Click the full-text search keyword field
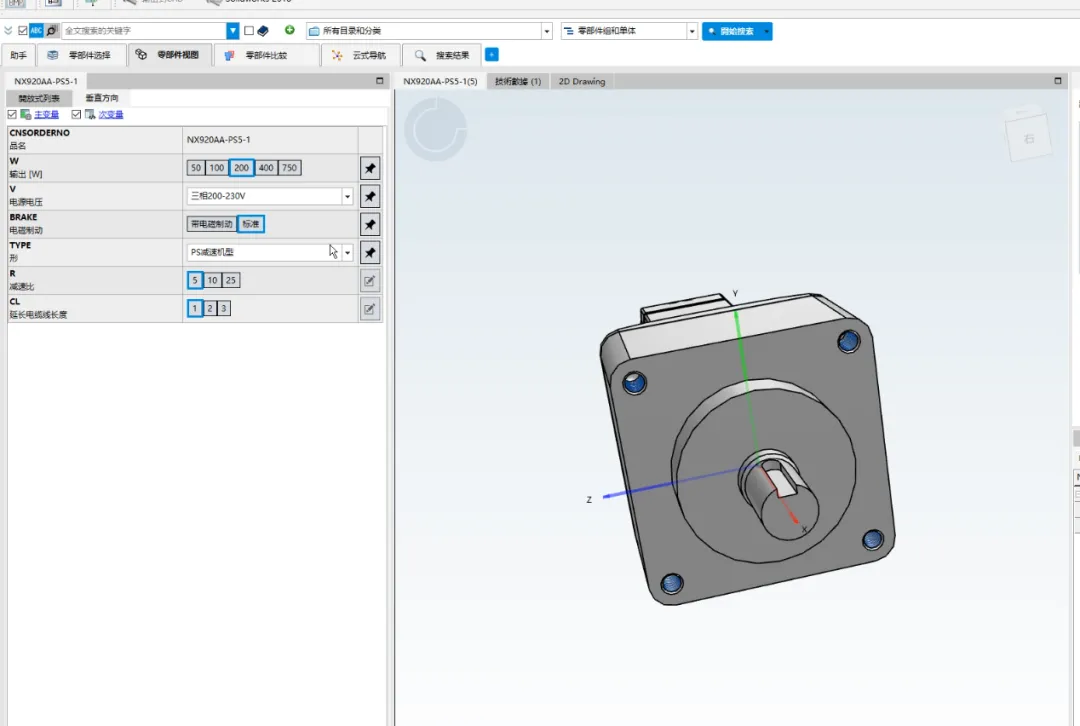Screen dimensions: 1080x726 point(144,30)
